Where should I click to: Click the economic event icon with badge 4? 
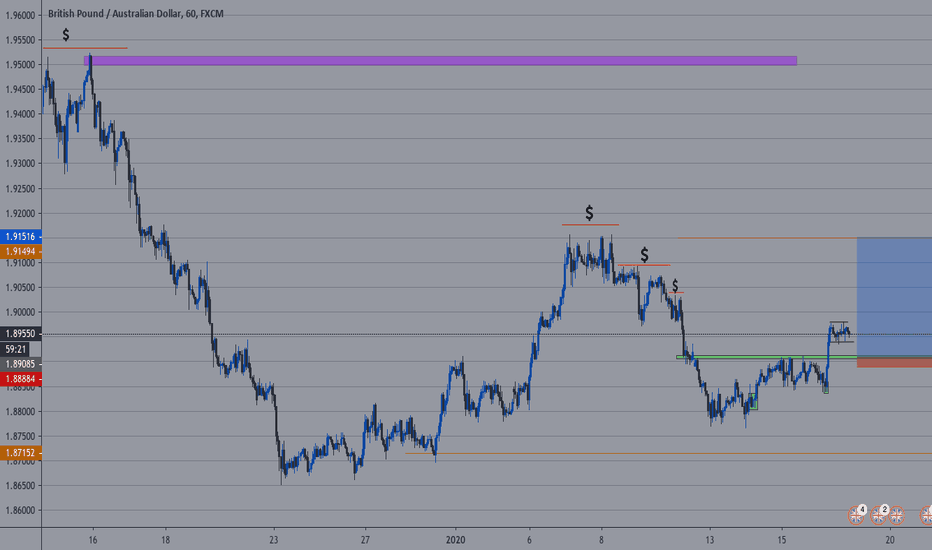tap(858, 514)
